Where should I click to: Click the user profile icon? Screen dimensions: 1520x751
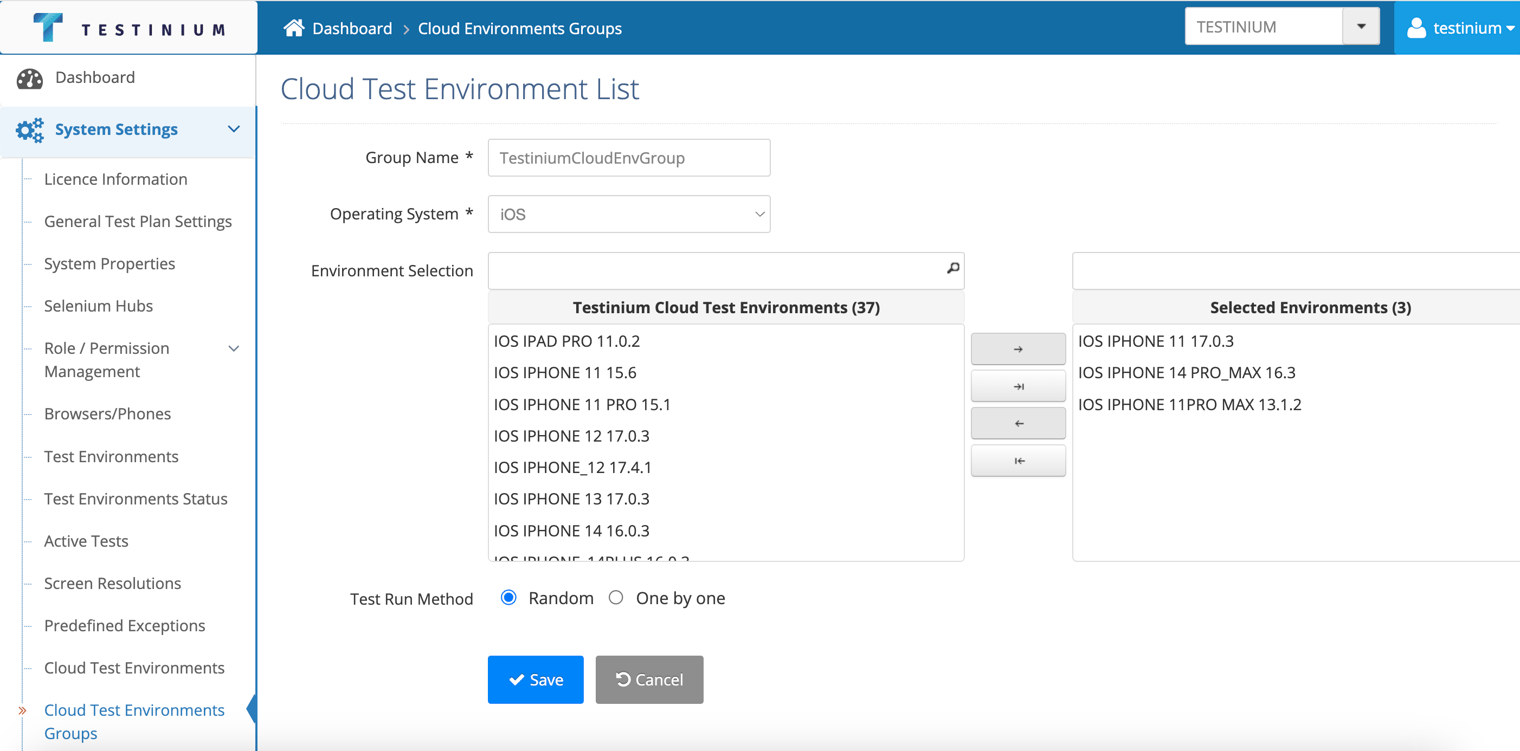1416,28
